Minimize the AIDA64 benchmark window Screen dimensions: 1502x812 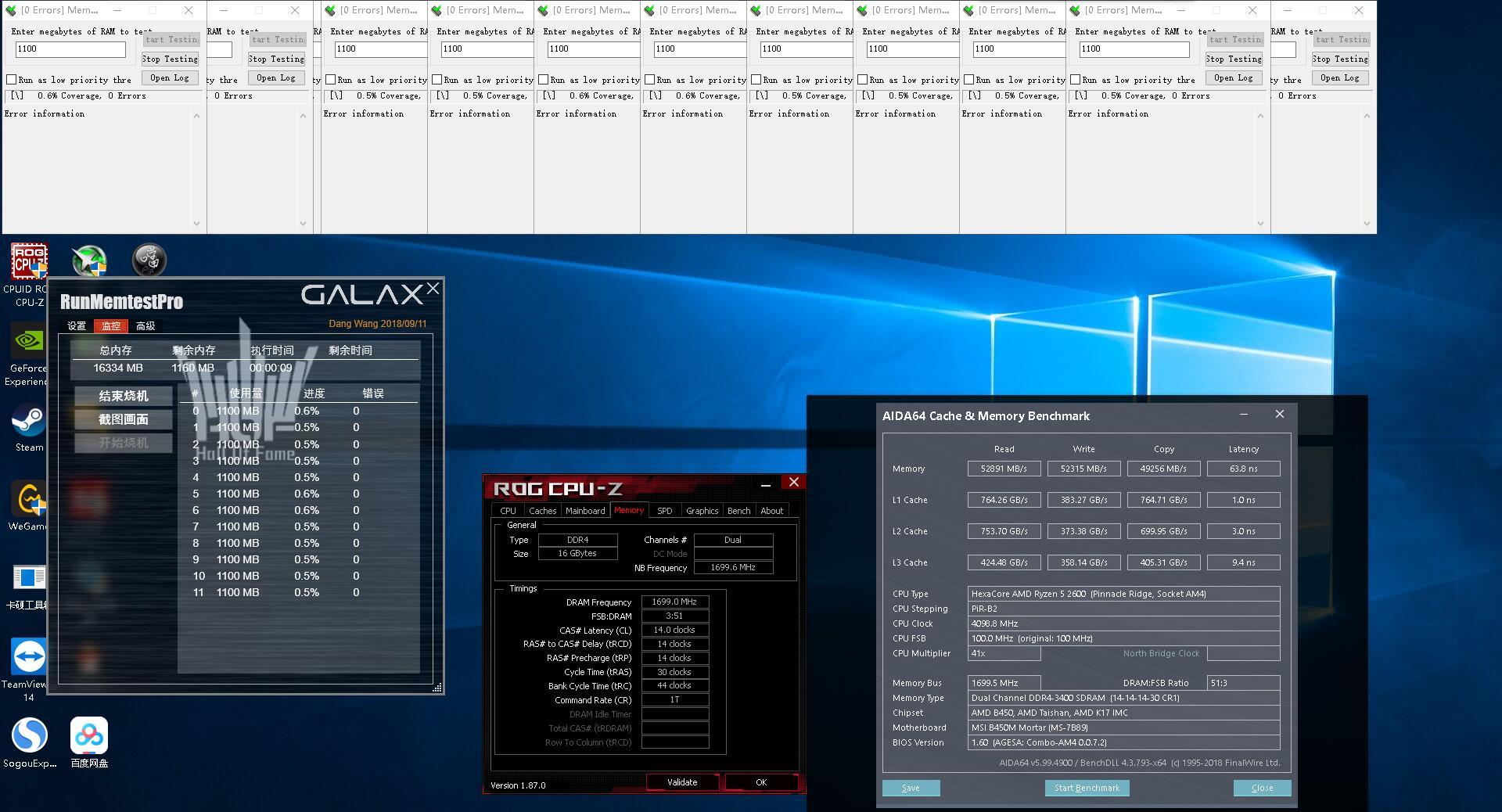(1244, 415)
